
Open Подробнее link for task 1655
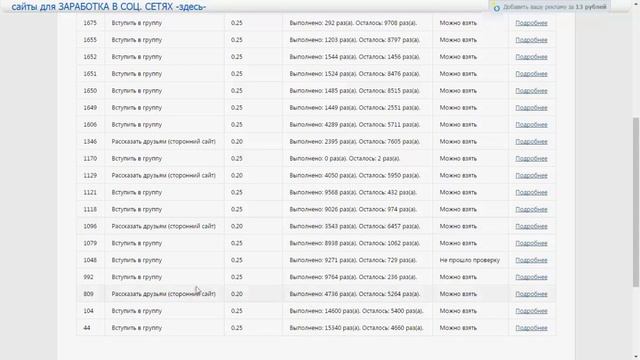(x=531, y=40)
